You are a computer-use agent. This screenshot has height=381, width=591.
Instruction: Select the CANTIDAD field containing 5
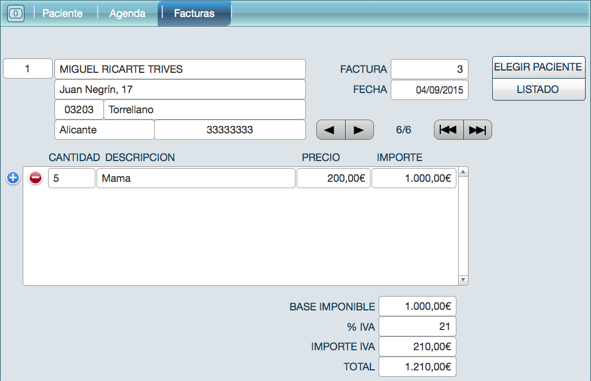tap(72, 178)
